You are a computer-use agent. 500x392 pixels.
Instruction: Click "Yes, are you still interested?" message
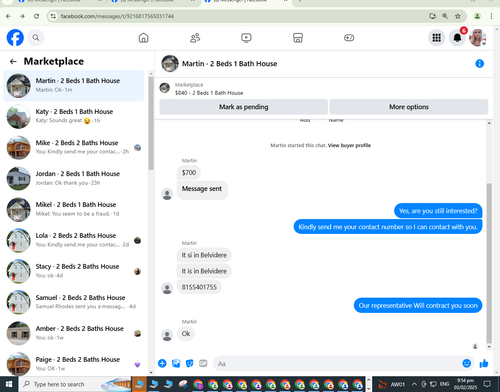click(438, 211)
